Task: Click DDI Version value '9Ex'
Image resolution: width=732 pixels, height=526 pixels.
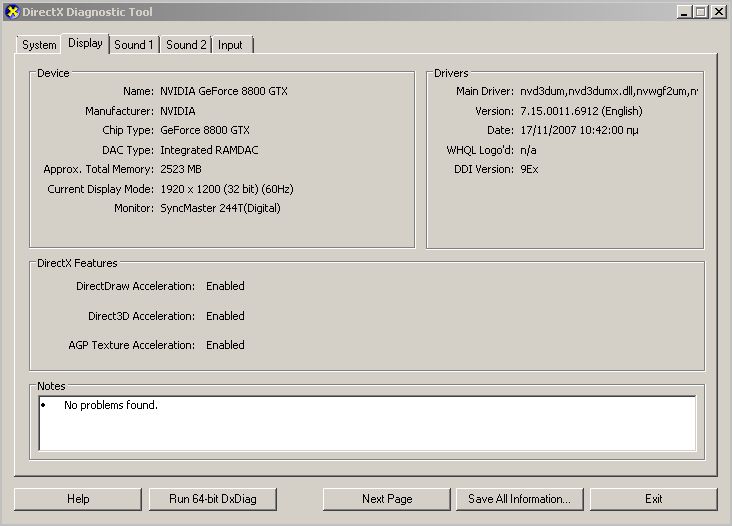Action: [529, 169]
